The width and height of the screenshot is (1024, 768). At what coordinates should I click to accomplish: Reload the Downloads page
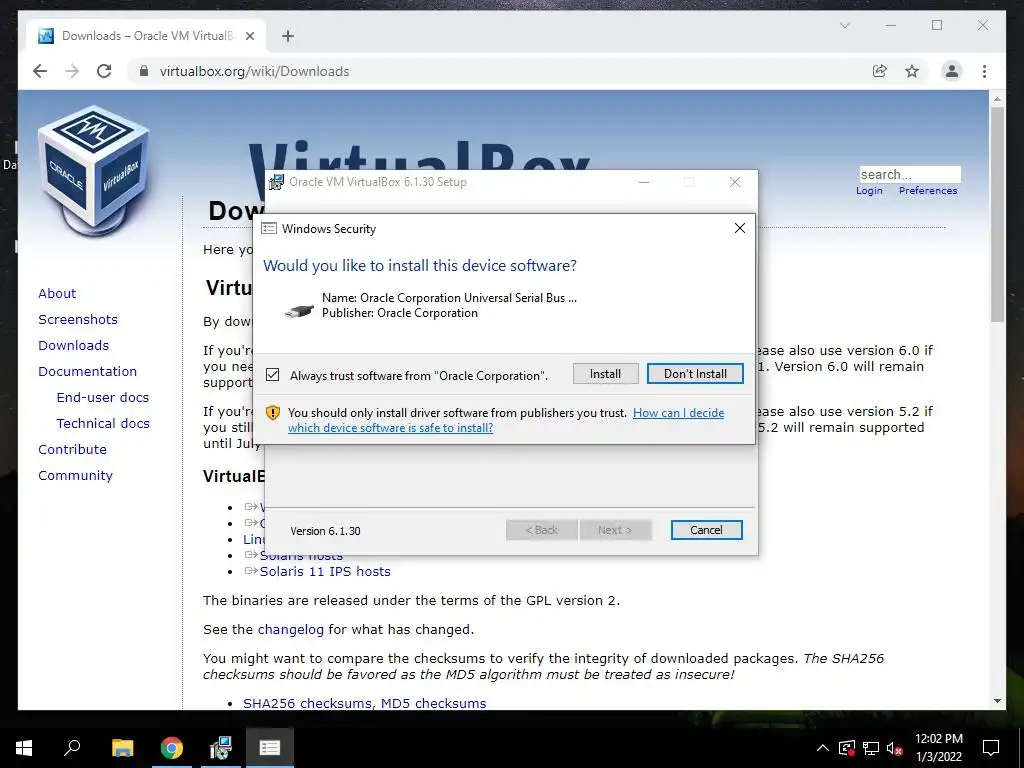(x=104, y=71)
